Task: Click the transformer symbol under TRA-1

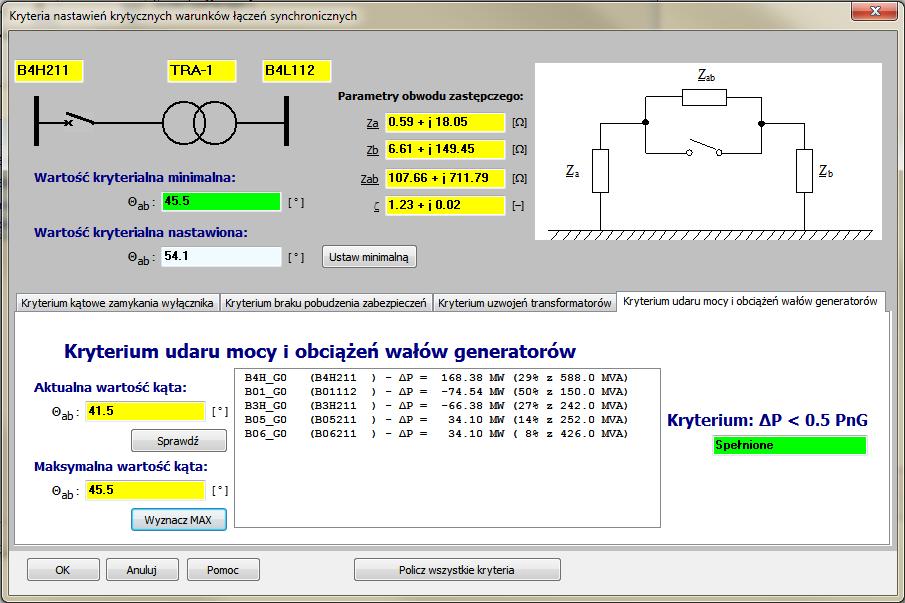Action: [199, 123]
